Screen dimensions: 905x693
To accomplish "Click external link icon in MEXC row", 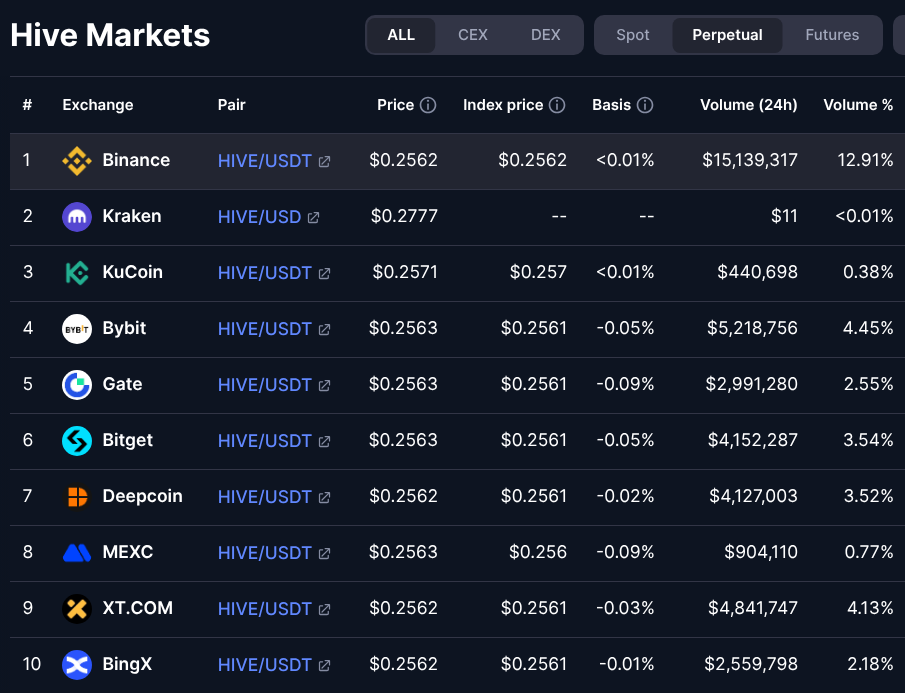I will [324, 553].
